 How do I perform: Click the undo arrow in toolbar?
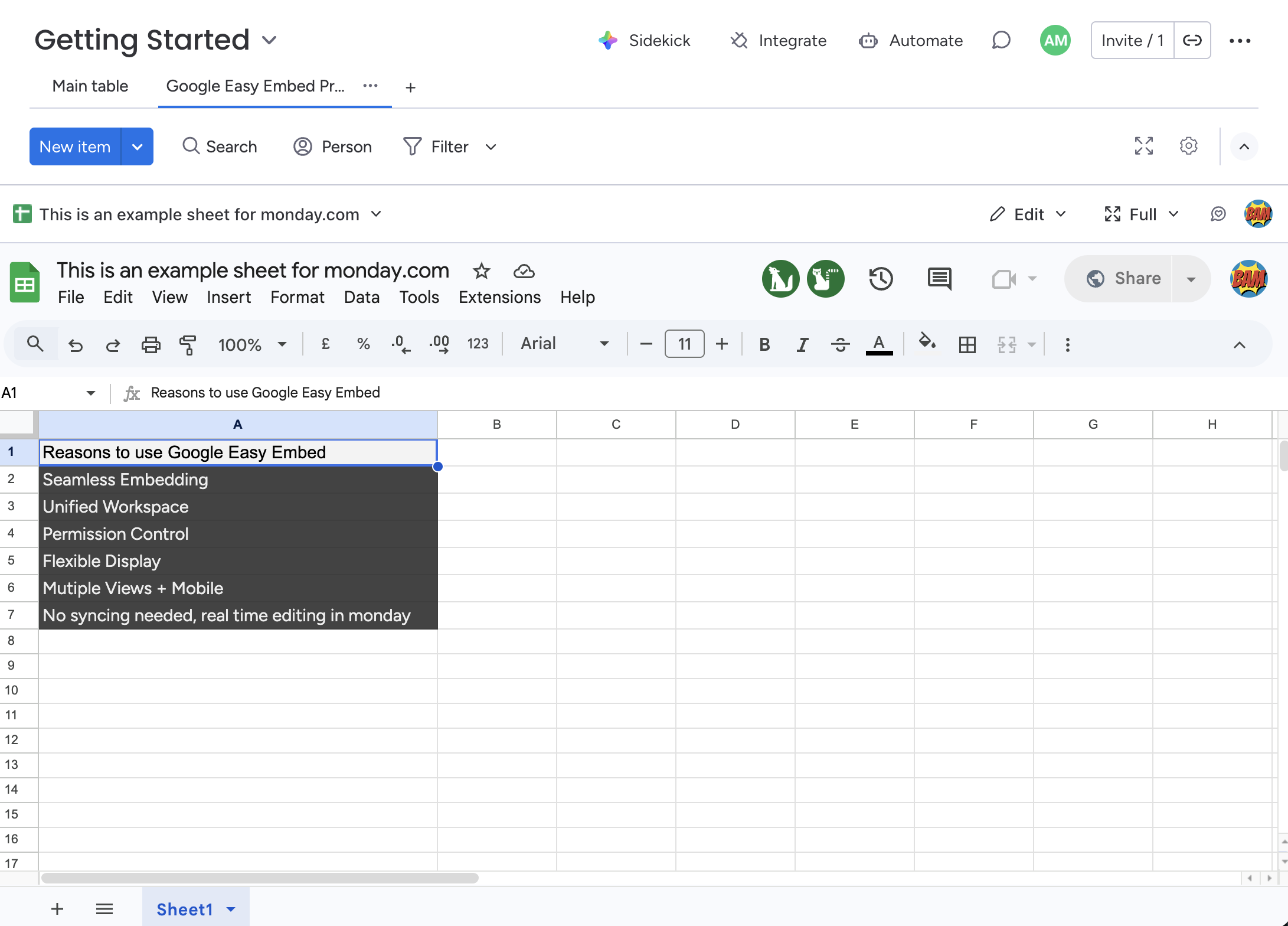pyautogui.click(x=76, y=344)
